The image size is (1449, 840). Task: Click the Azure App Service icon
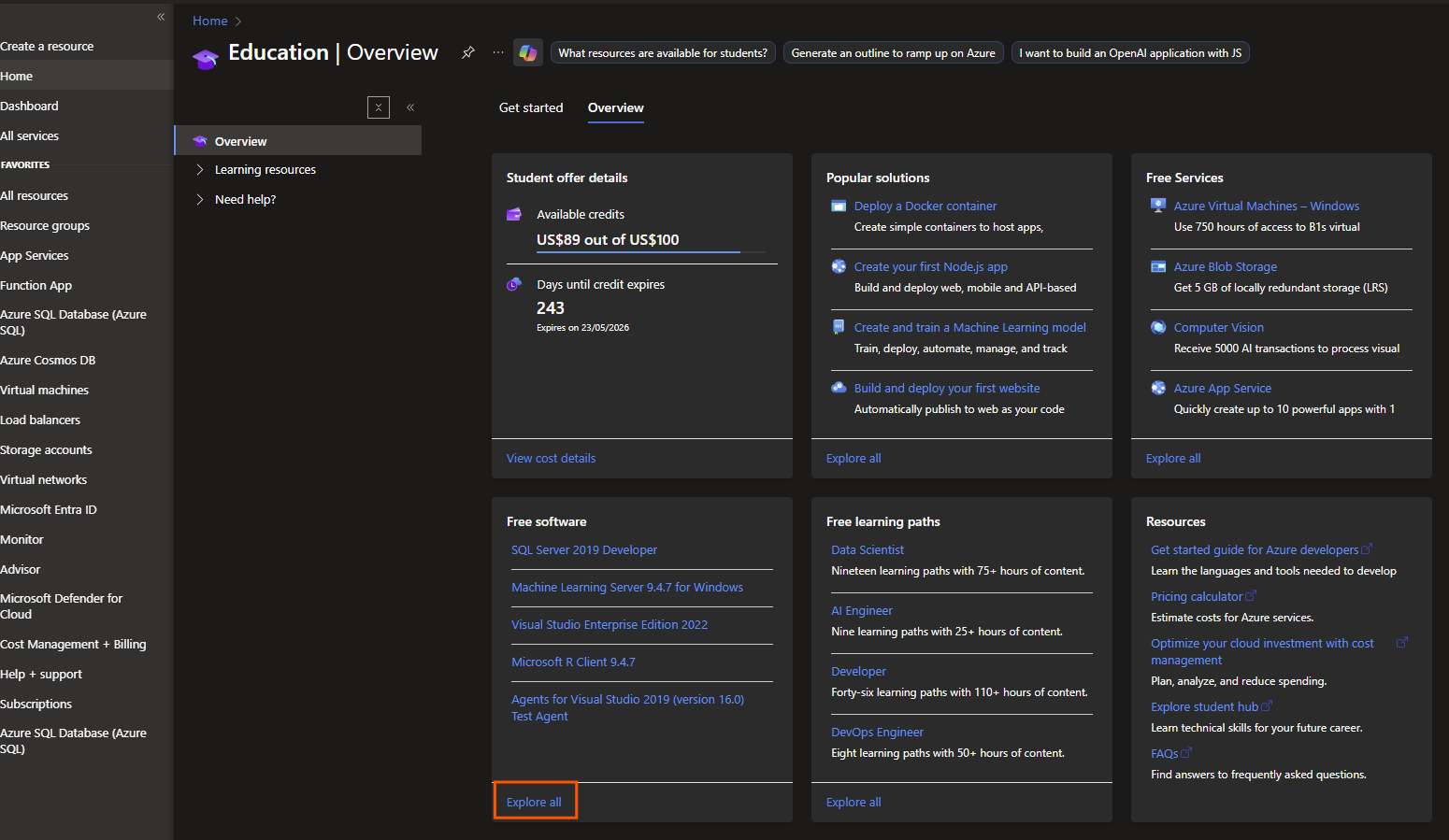pos(1158,388)
